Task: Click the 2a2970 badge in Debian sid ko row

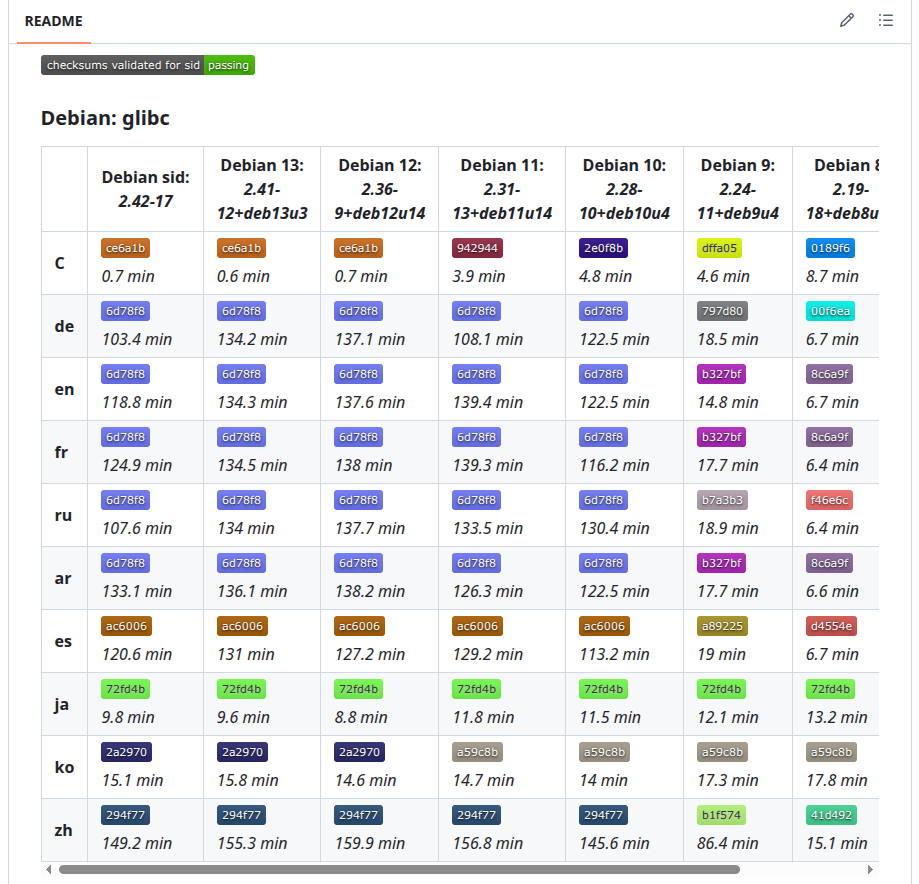Action: coord(126,752)
